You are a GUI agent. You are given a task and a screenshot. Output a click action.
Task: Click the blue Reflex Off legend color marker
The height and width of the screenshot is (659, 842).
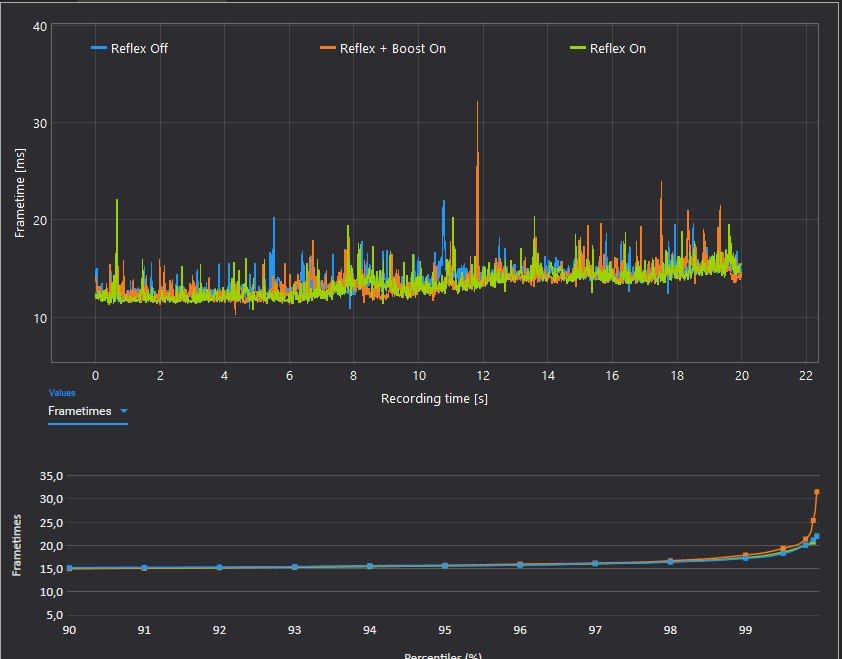99,48
